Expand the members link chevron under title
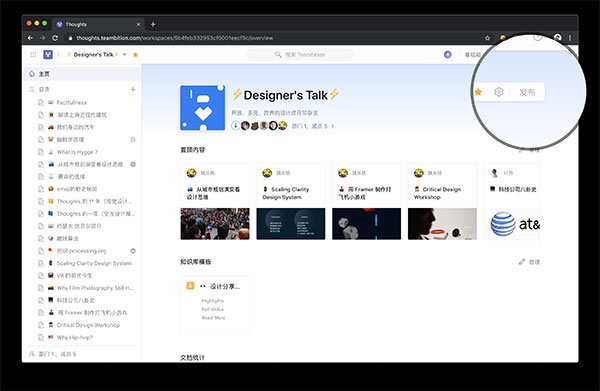The height and width of the screenshot is (391, 600). 333,126
